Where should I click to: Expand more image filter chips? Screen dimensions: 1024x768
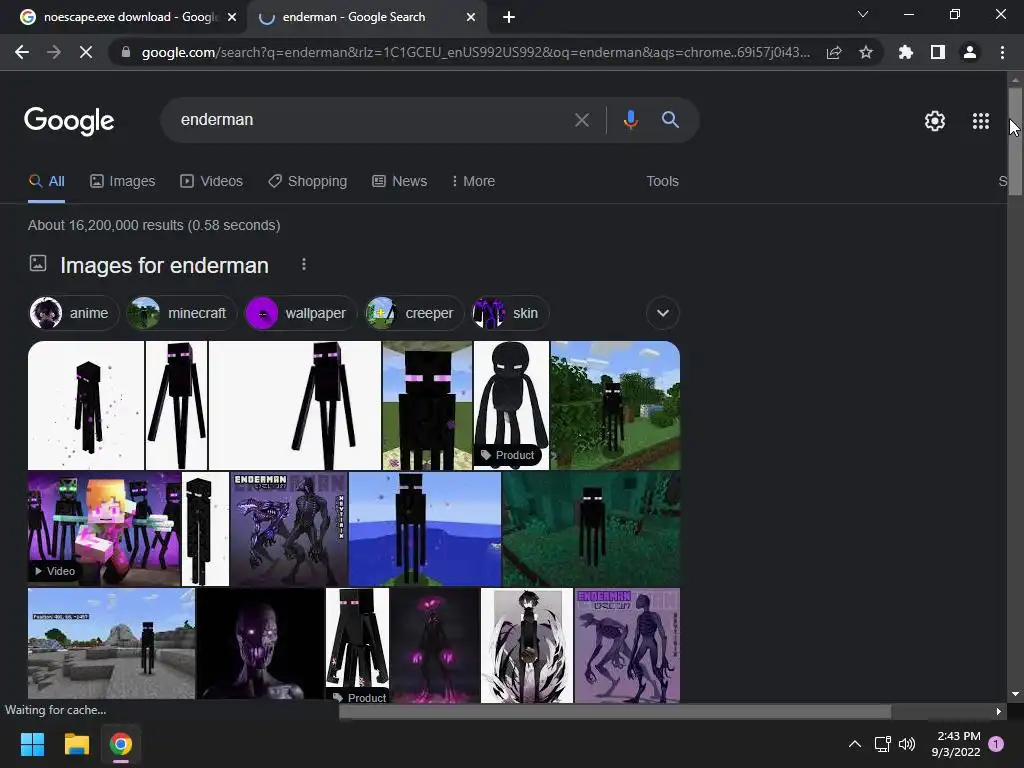click(x=662, y=313)
